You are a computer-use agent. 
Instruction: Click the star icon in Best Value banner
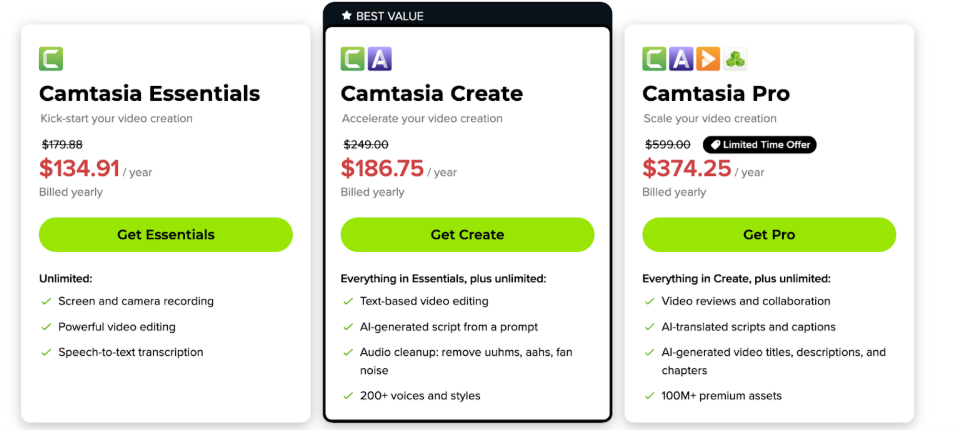[x=347, y=16]
